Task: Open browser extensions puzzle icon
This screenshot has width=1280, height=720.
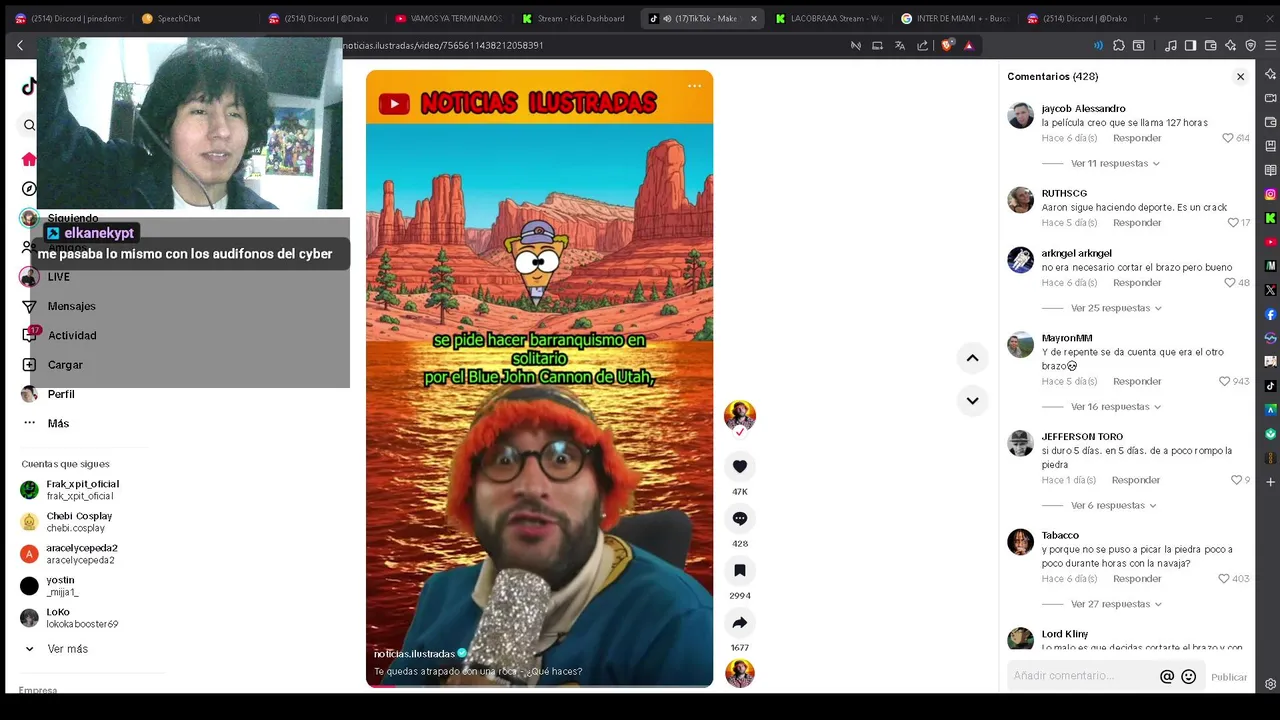Action: [x=1119, y=45]
